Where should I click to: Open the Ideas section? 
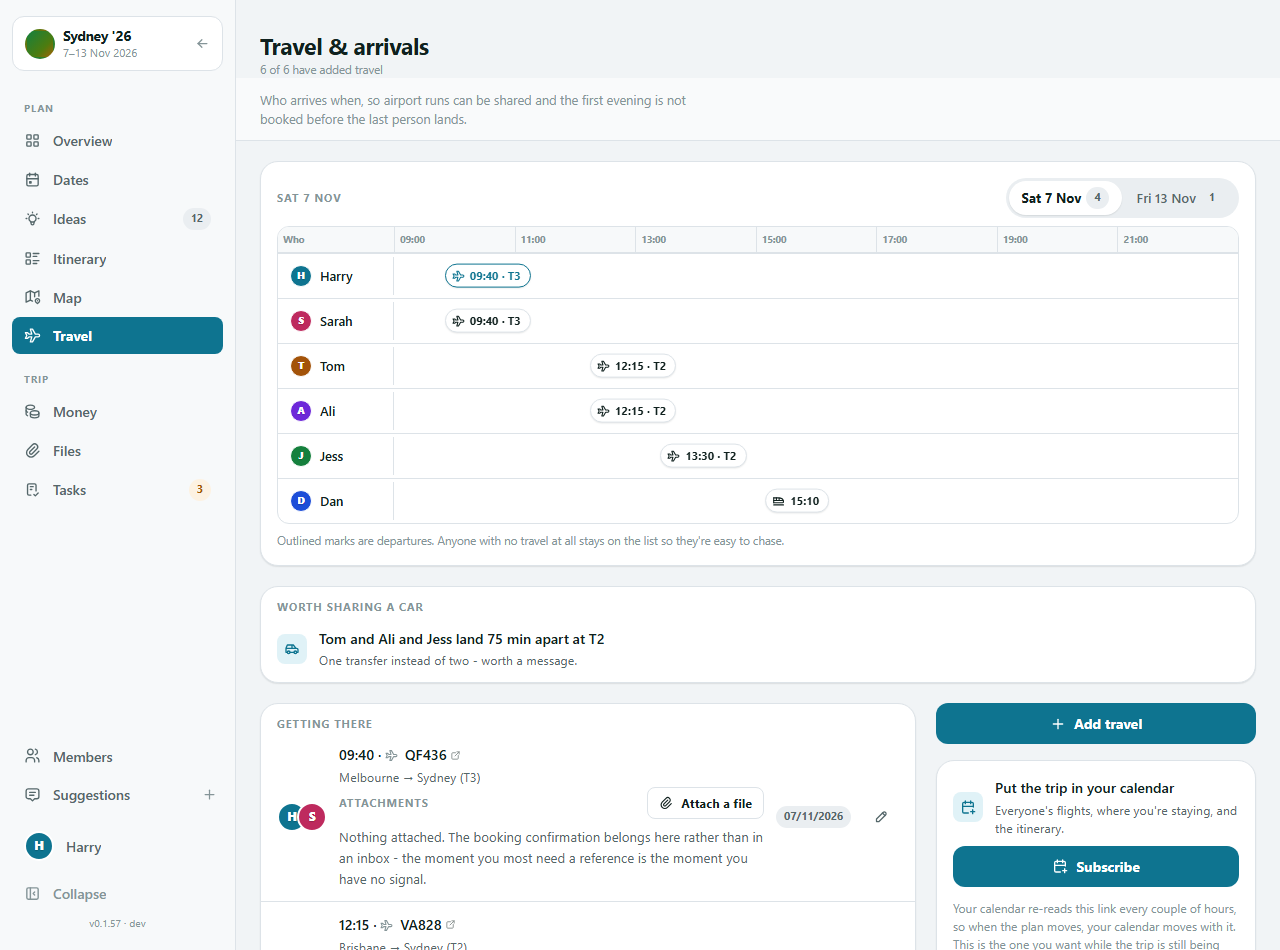[x=117, y=219]
